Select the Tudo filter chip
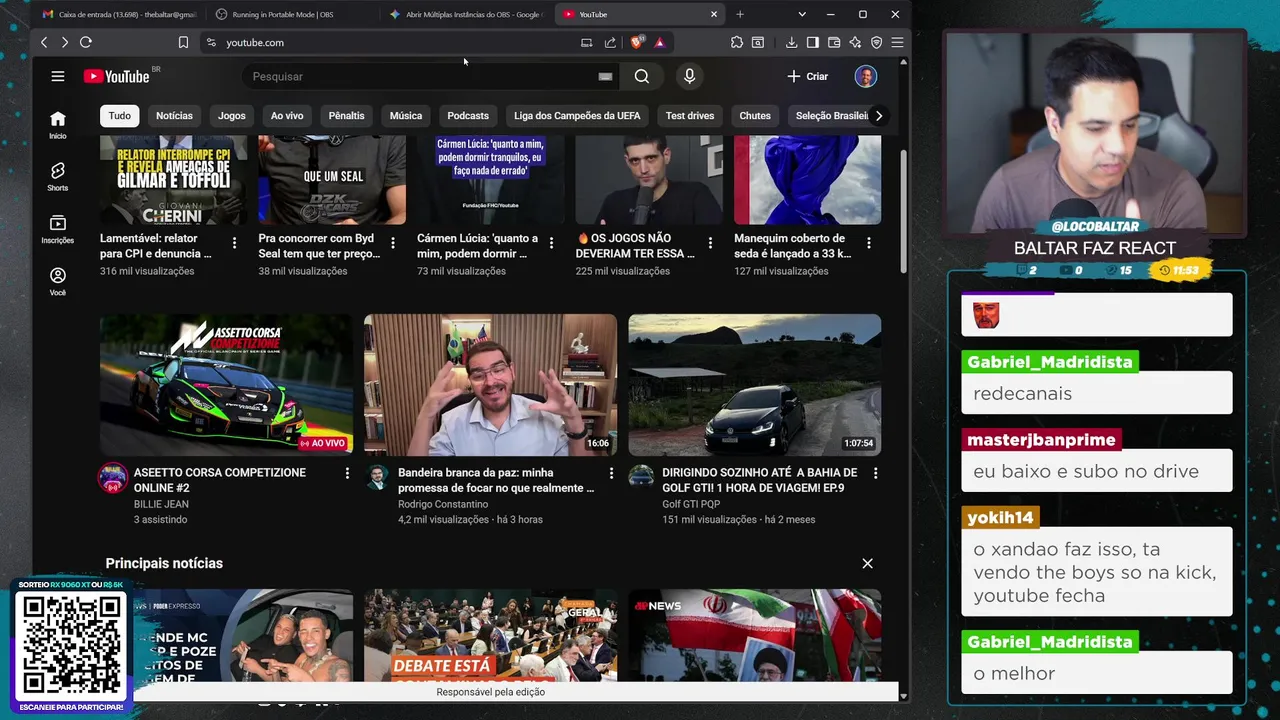The width and height of the screenshot is (1280, 720). 120,115
